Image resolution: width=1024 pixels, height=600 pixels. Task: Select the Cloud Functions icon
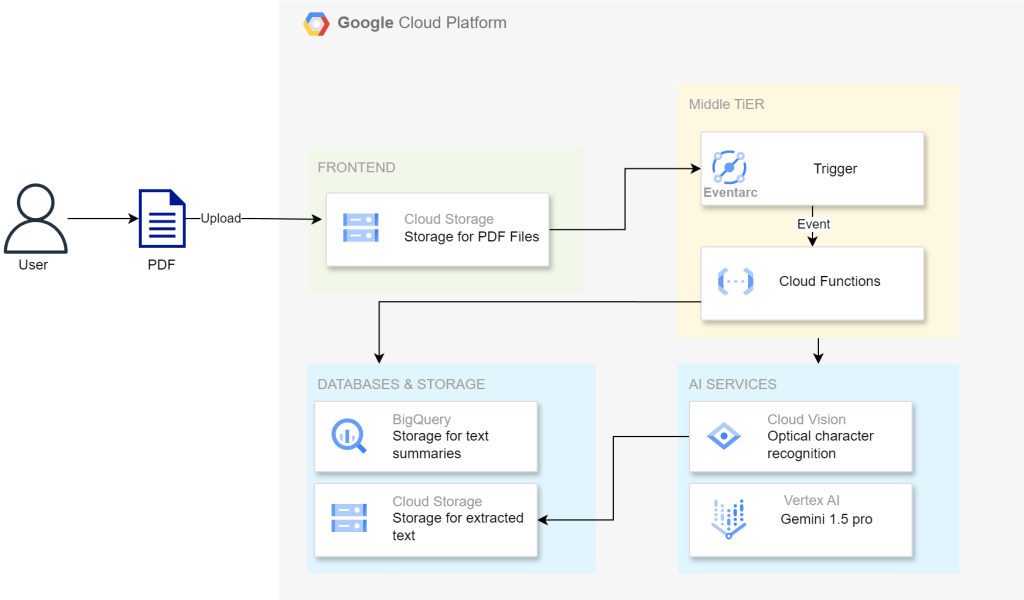(735, 281)
